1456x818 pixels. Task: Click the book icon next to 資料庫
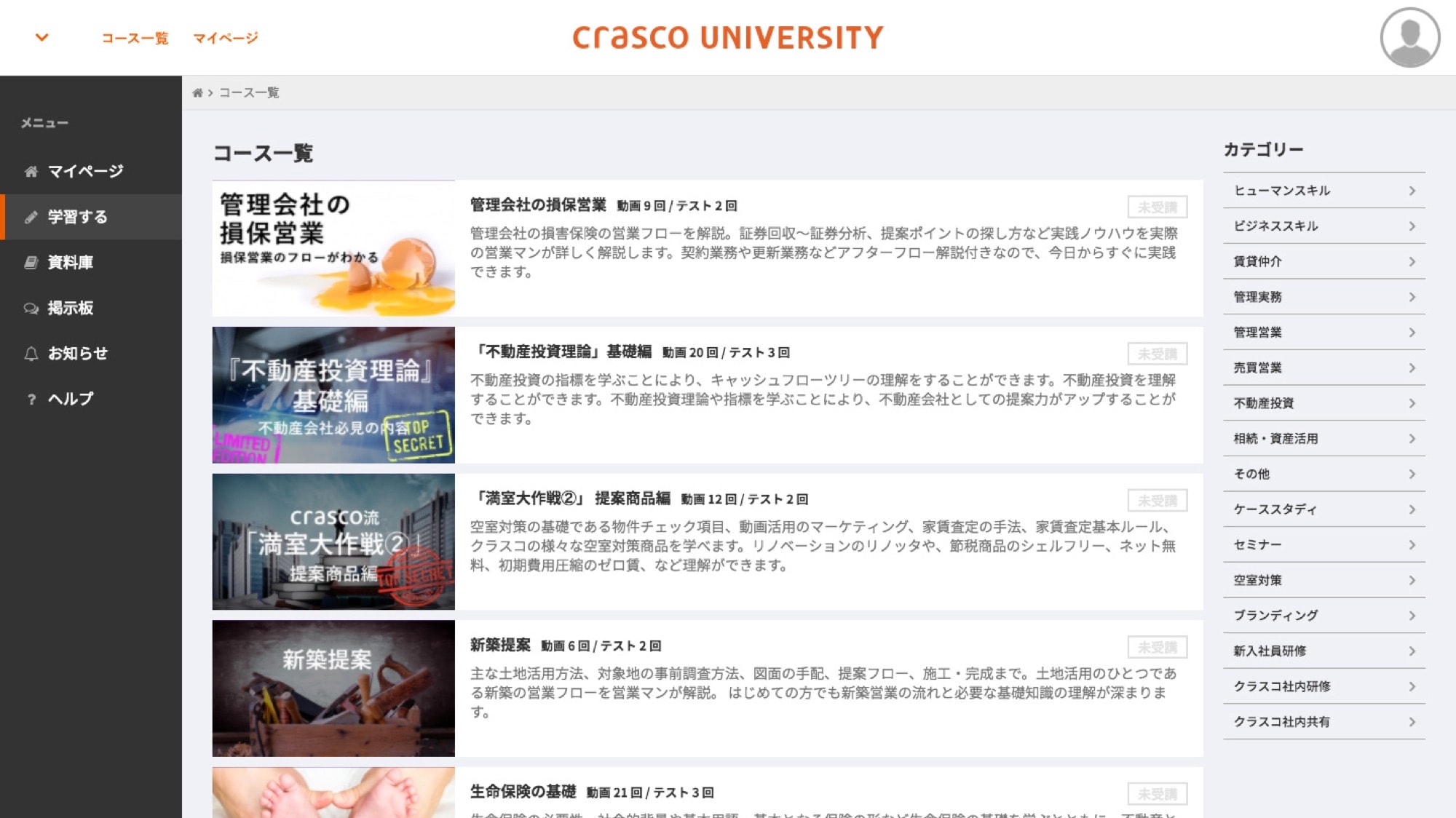tap(31, 263)
